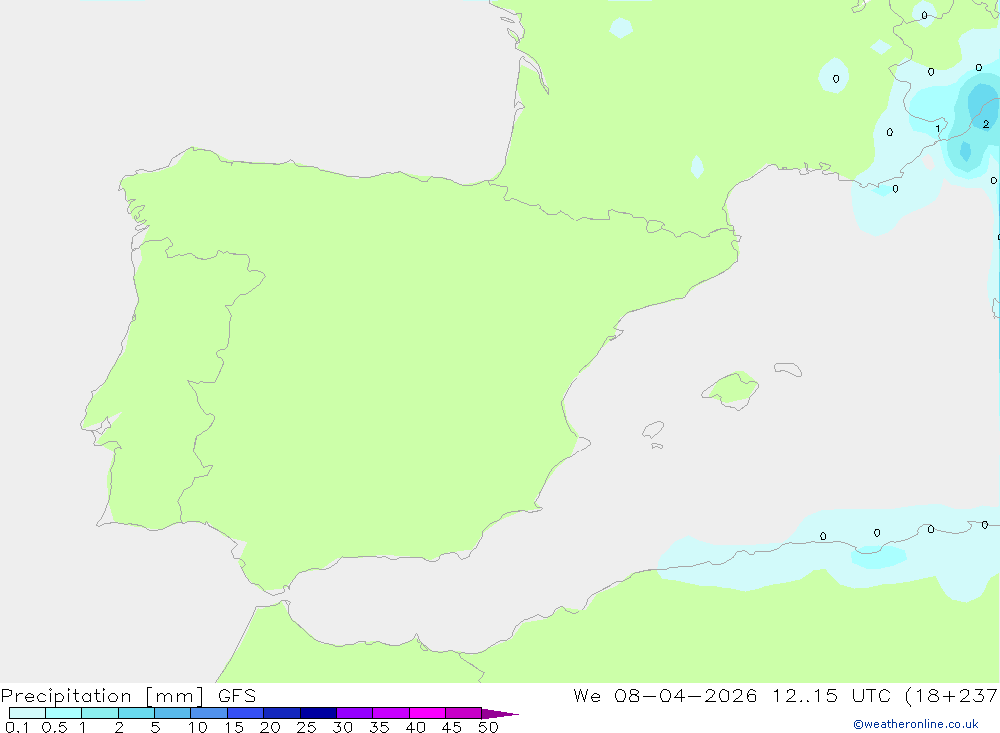Image resolution: width=1000 pixels, height=733 pixels.
Task: Click the 35–40 mm purple legend swatch
Action: 391,713
